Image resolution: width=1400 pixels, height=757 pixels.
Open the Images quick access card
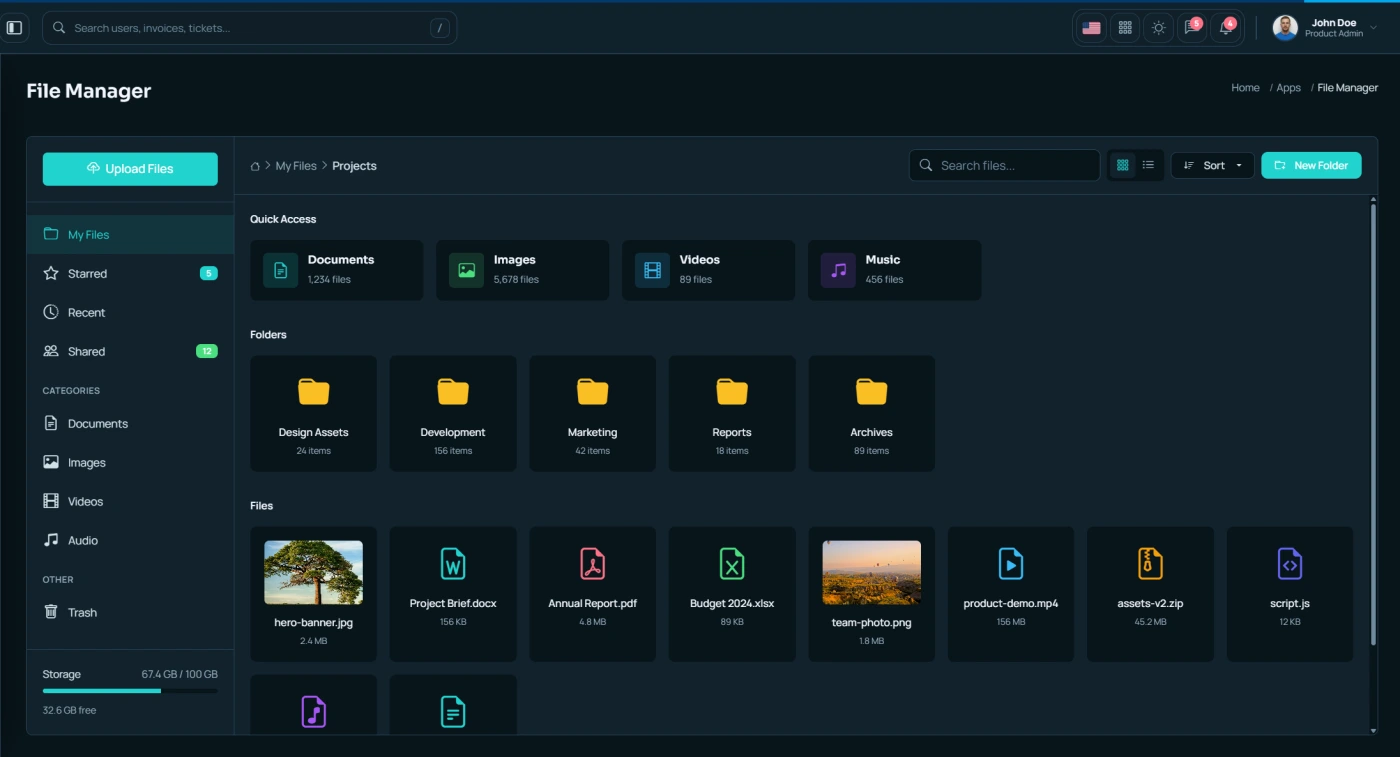[x=522, y=270]
